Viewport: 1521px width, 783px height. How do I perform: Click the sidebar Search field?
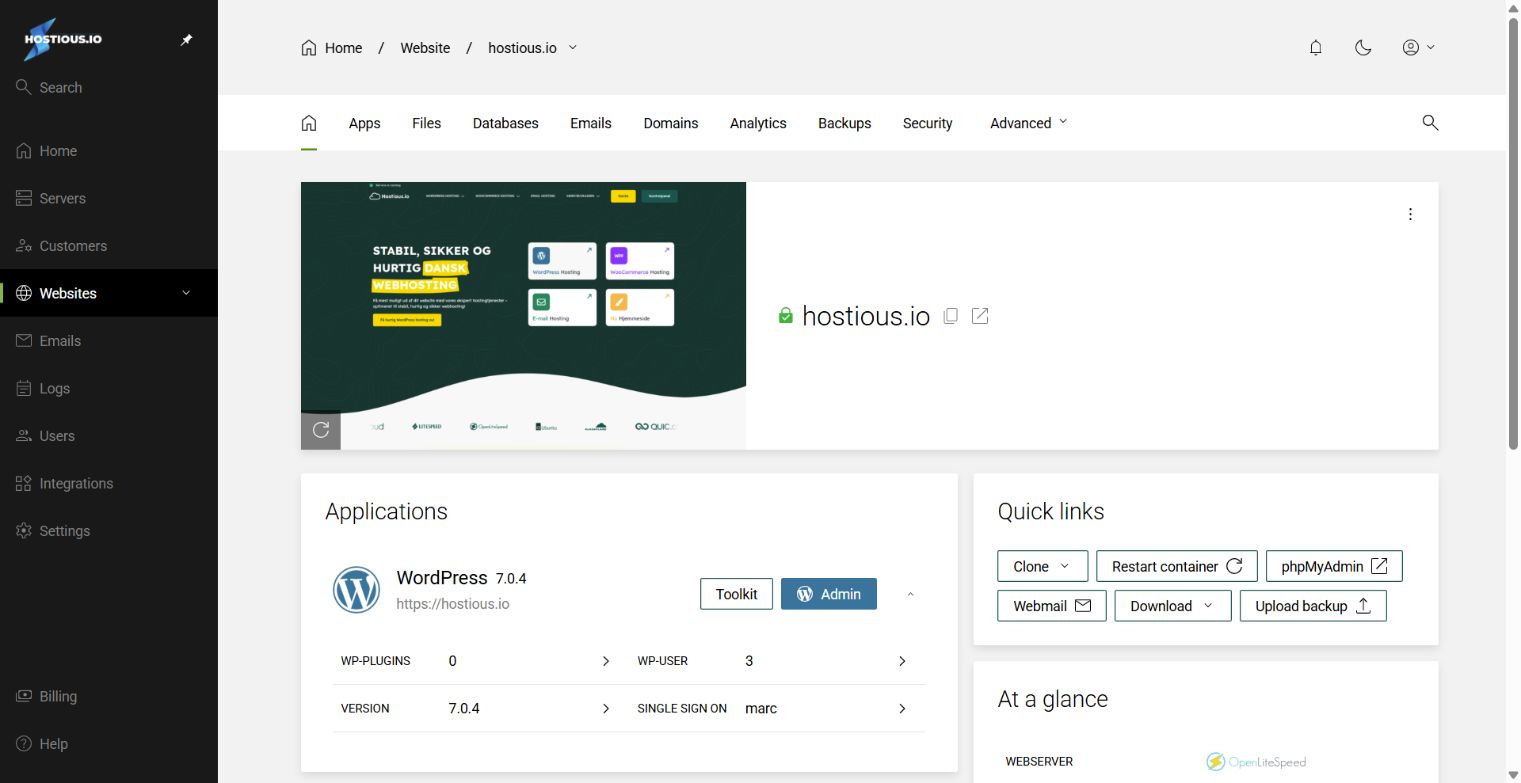click(109, 88)
